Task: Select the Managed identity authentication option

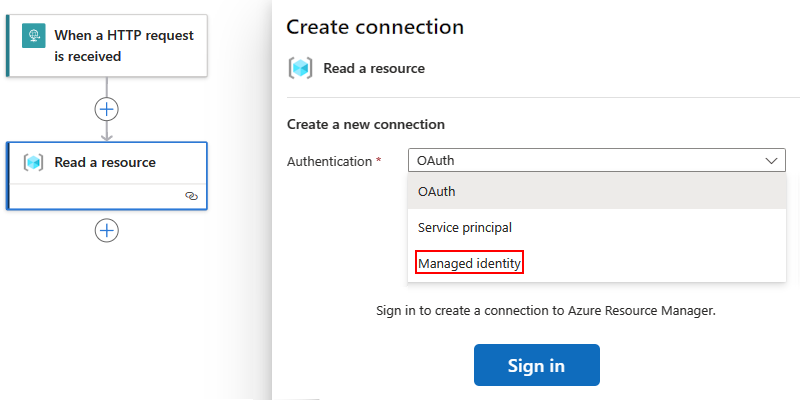Action: point(470,263)
